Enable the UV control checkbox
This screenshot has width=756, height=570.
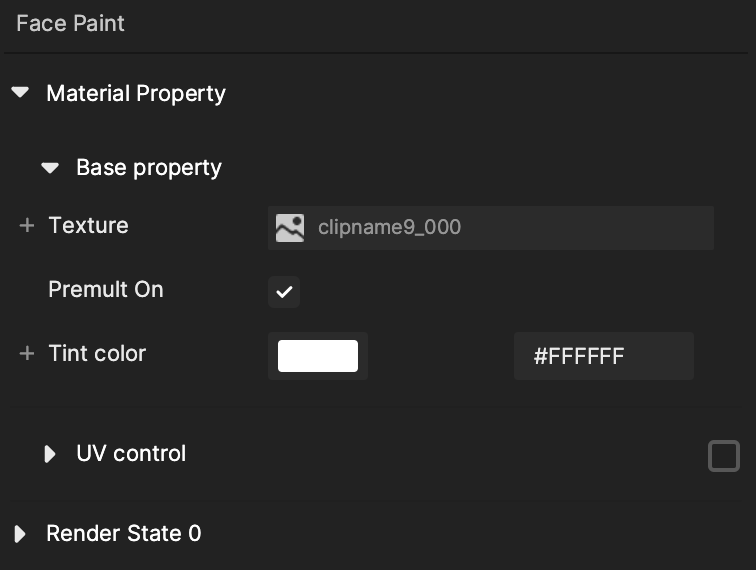(x=724, y=456)
